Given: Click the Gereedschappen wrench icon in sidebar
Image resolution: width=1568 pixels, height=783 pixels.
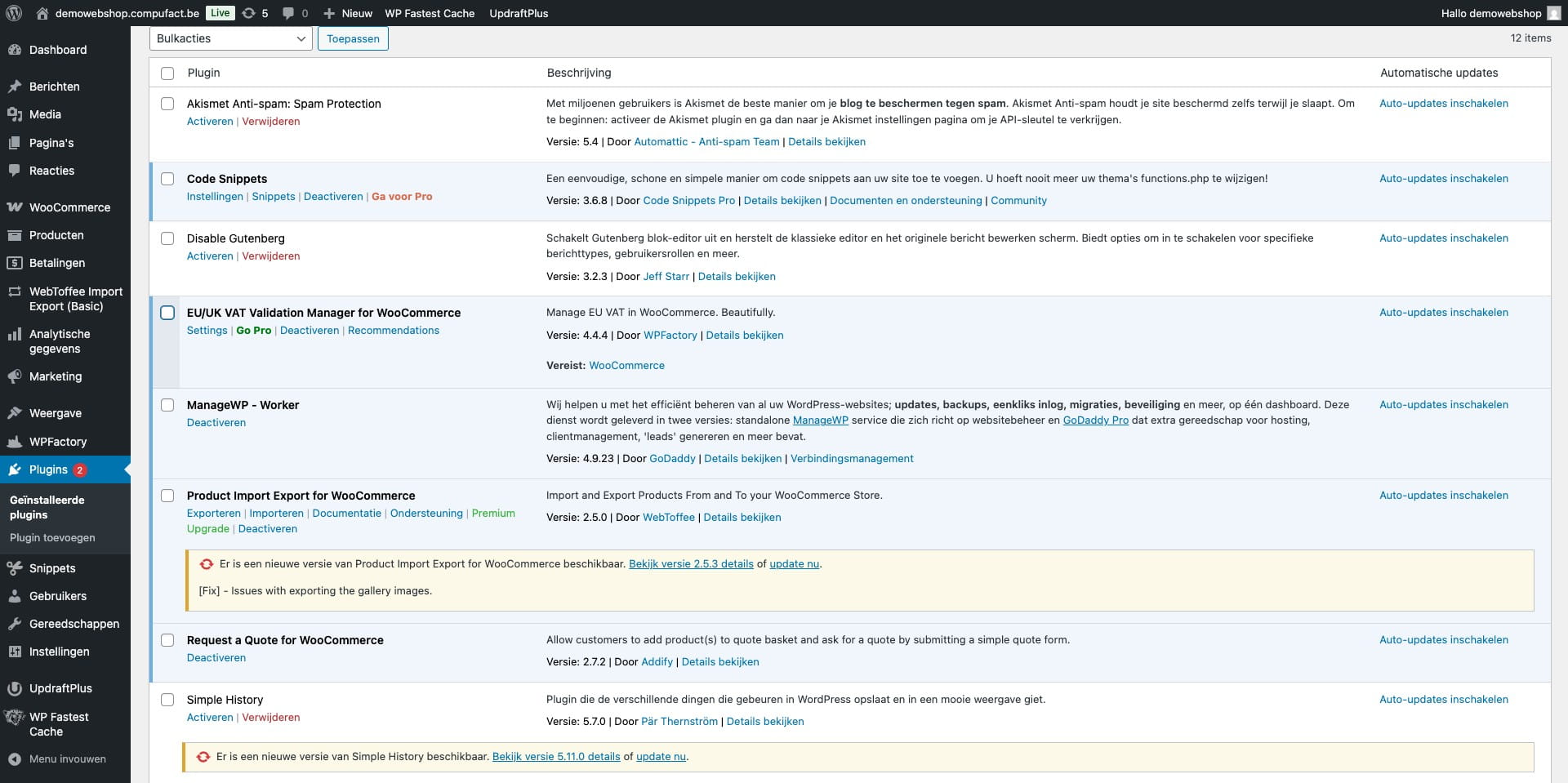Looking at the screenshot, I should tap(15, 624).
